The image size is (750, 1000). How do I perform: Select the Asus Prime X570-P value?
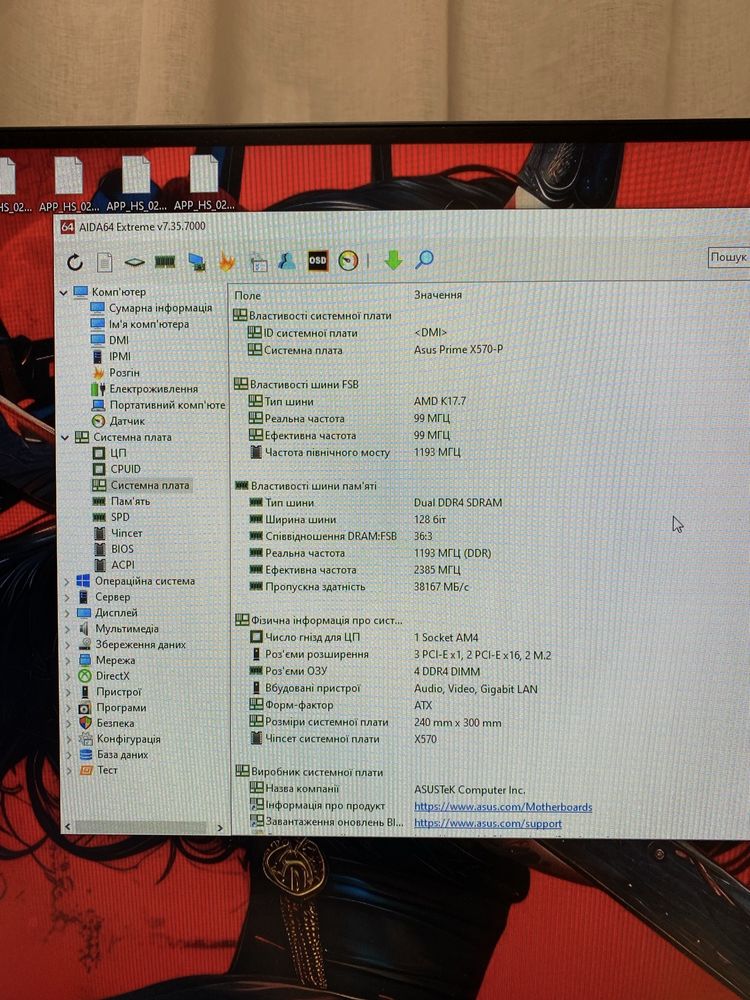tap(458, 349)
